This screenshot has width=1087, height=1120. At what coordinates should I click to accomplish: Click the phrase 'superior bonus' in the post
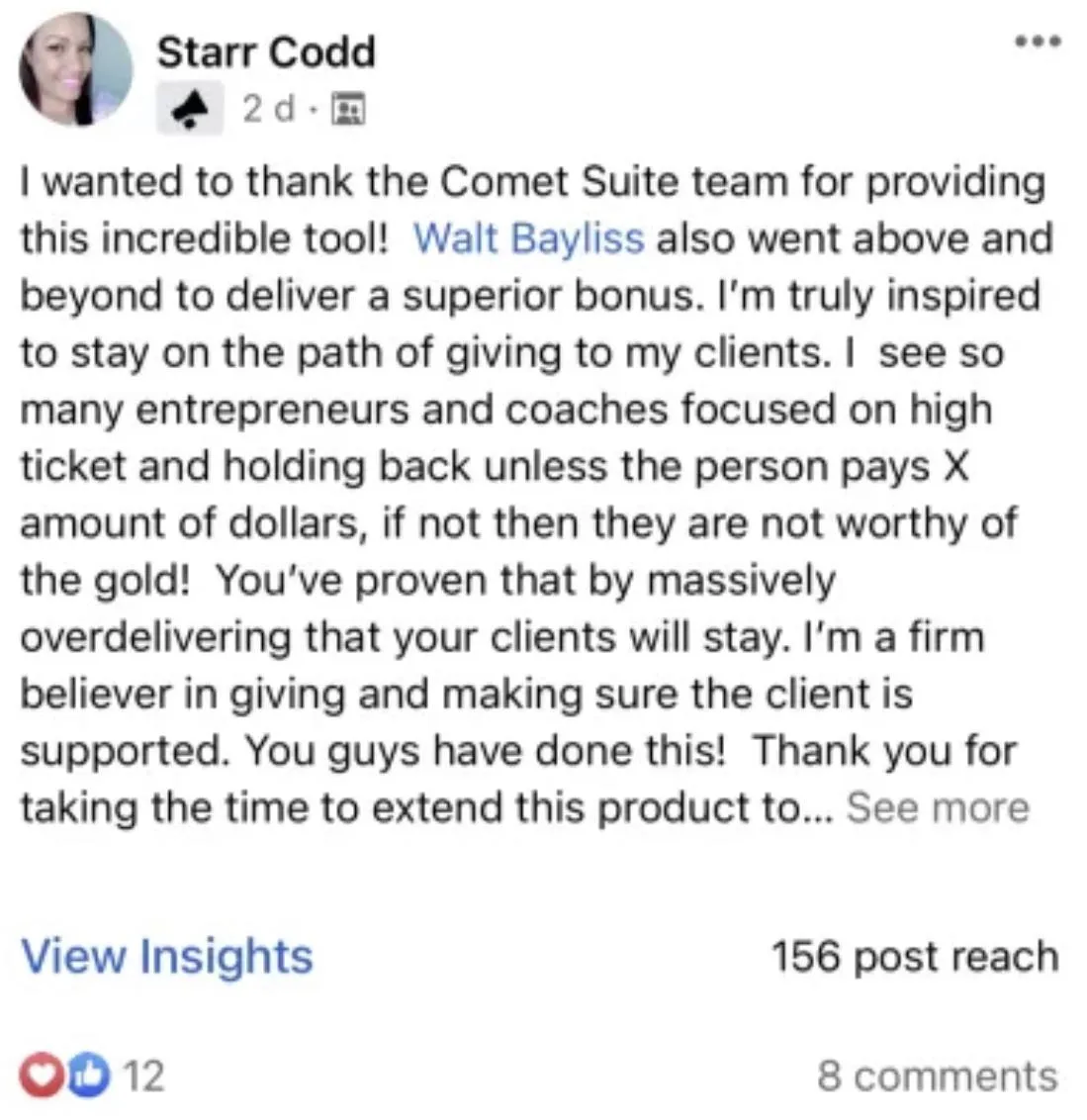pyautogui.click(x=549, y=296)
